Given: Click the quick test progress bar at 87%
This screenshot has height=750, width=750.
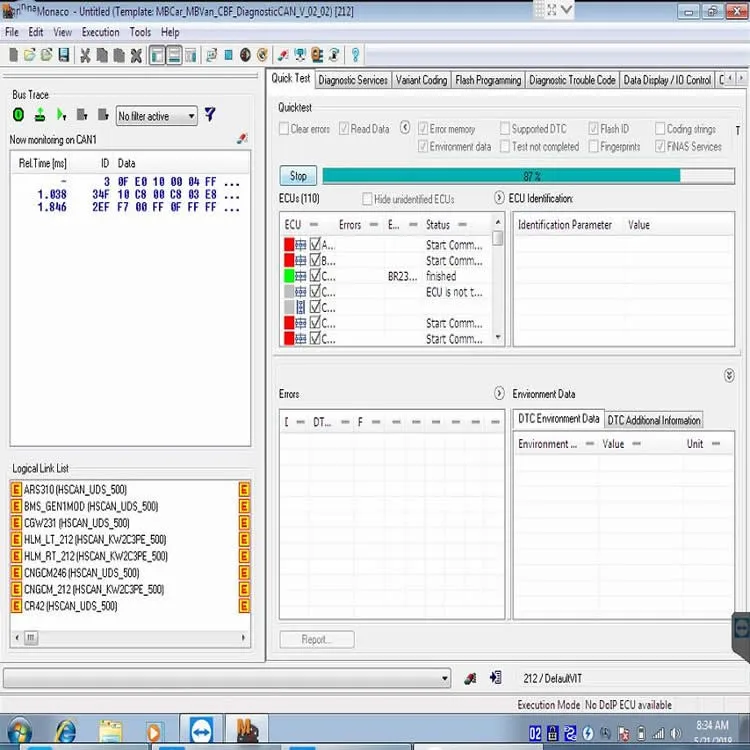Looking at the screenshot, I should click(529, 176).
